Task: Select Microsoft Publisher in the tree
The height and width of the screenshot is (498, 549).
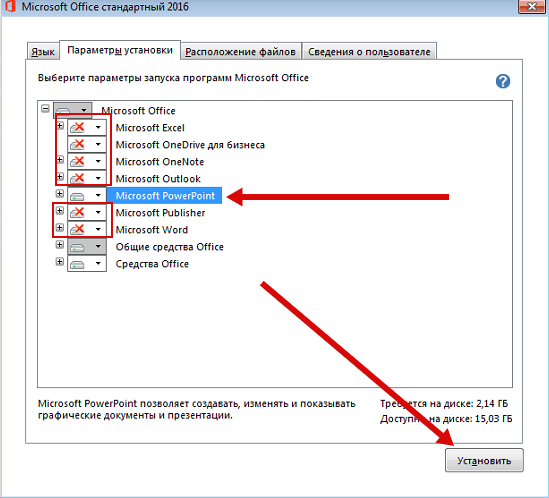Action: click(x=160, y=213)
